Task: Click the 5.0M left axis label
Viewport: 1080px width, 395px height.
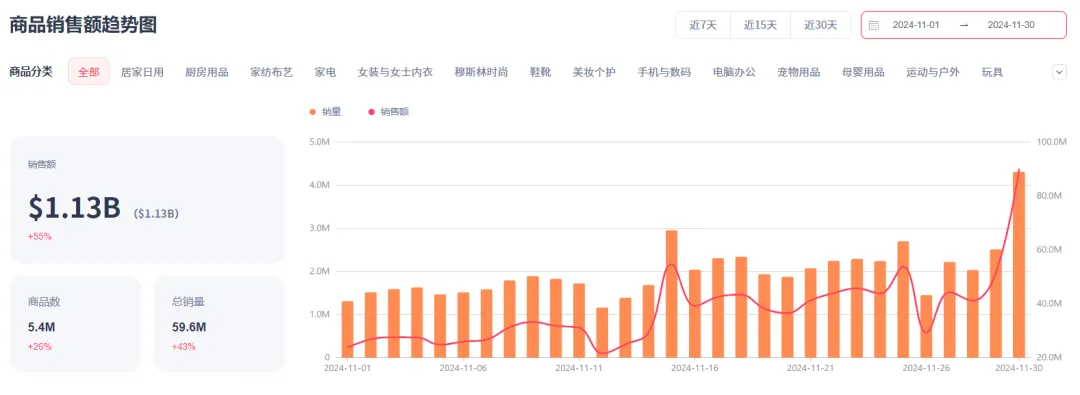Action: click(319, 142)
